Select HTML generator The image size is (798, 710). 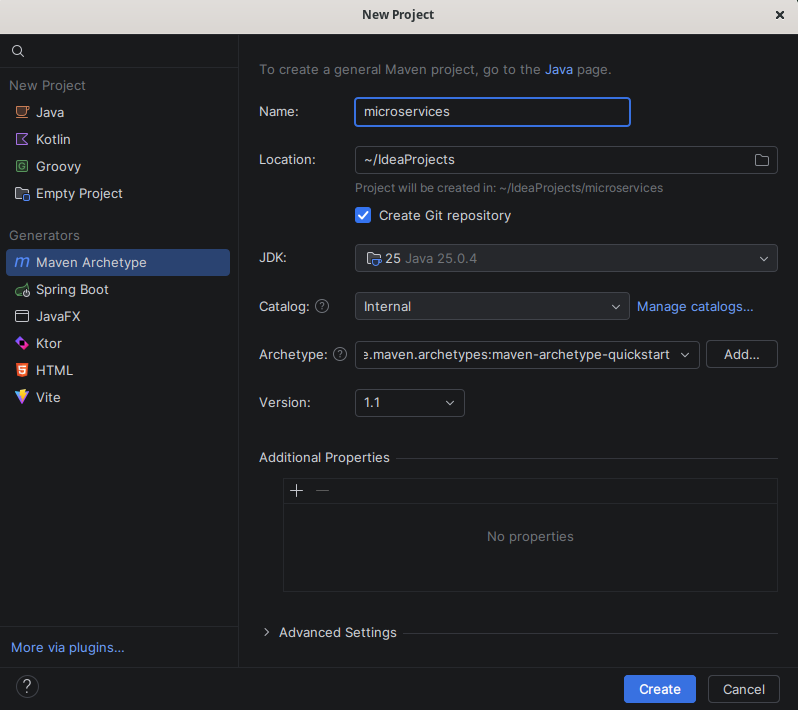click(x=118, y=370)
